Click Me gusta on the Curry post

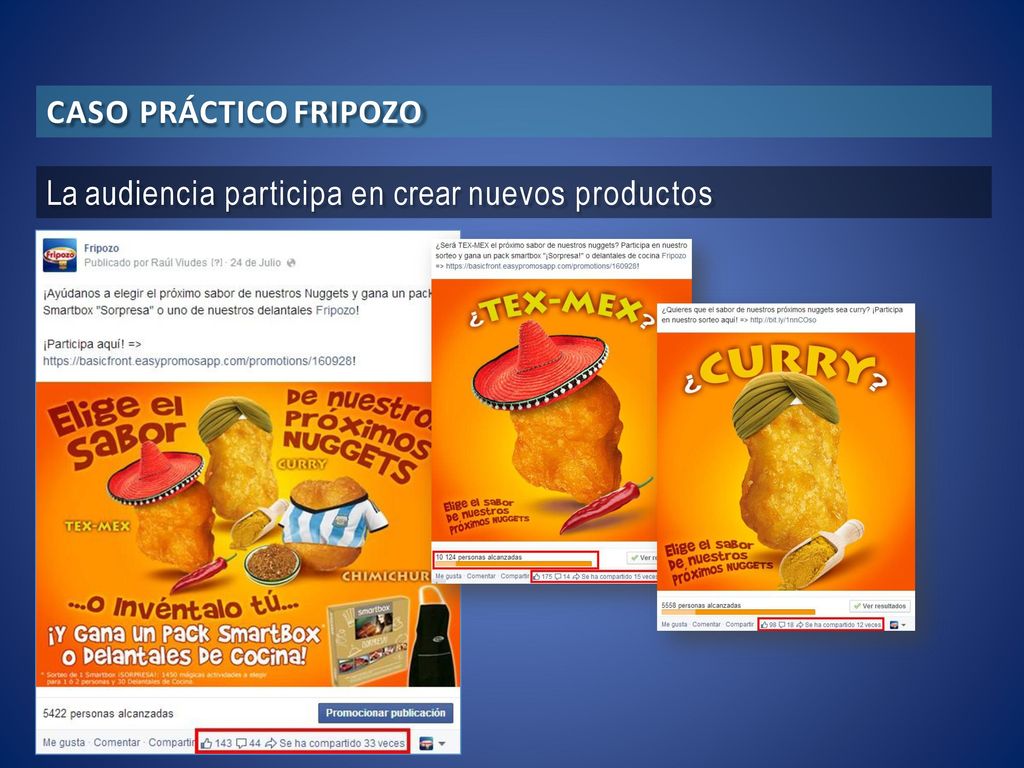click(x=674, y=624)
